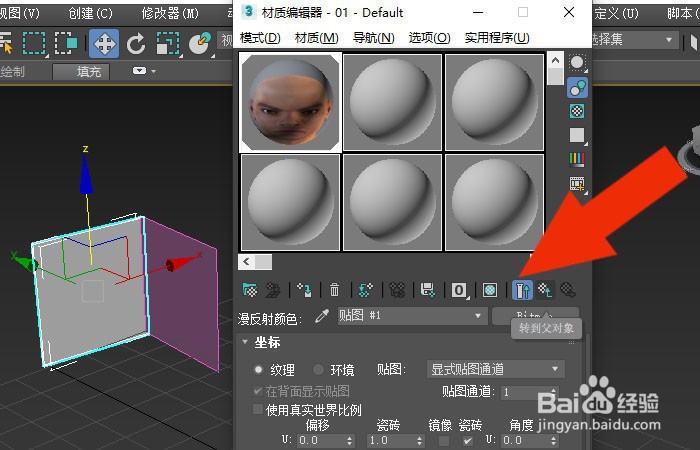700x450 pixels.
Task: Open 选项(O) menu
Action: tap(429, 38)
